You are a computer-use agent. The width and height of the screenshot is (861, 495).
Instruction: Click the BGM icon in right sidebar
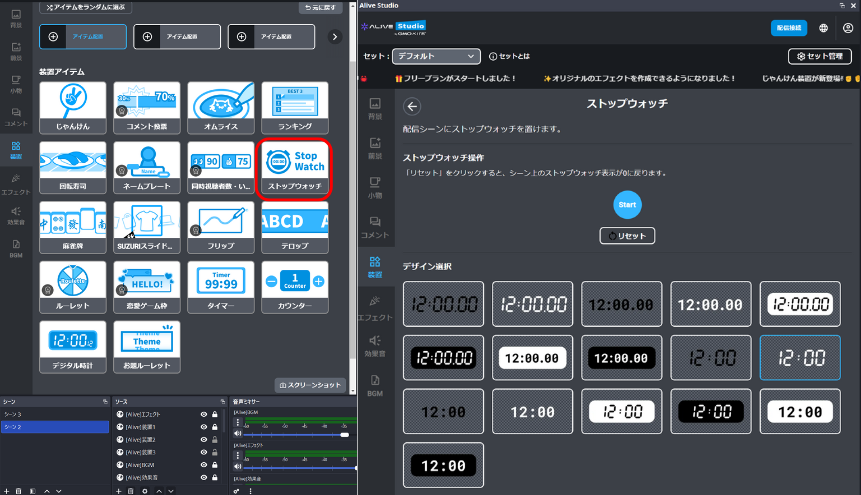coord(375,384)
